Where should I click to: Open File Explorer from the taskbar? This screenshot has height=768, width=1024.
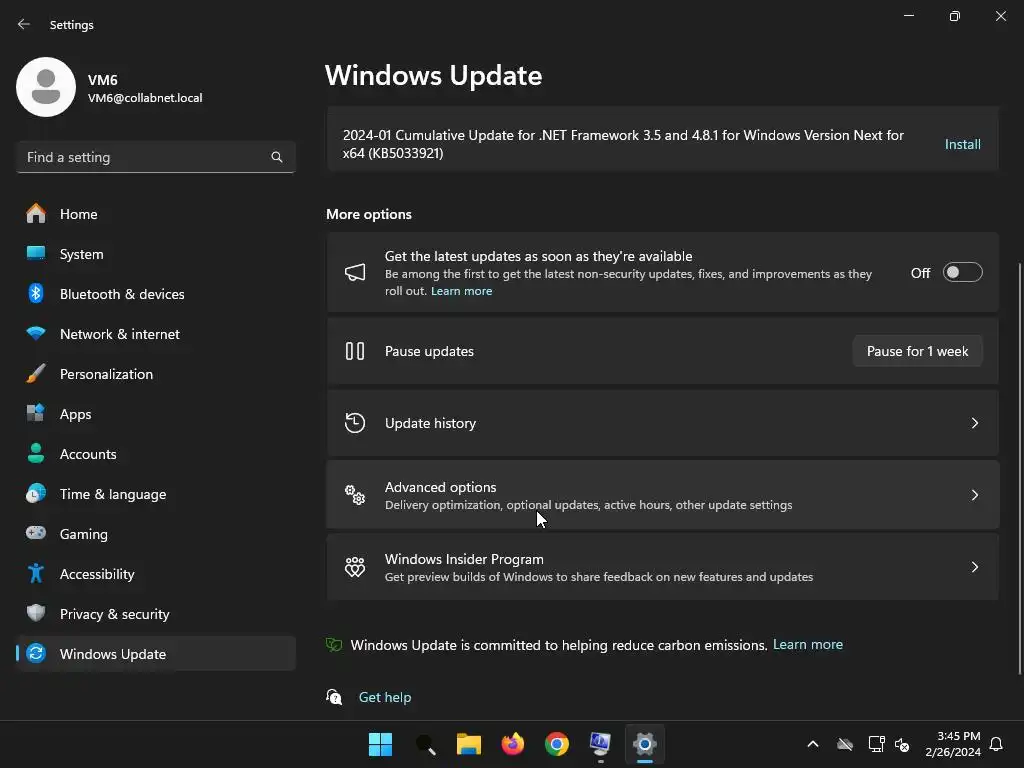[x=468, y=744]
